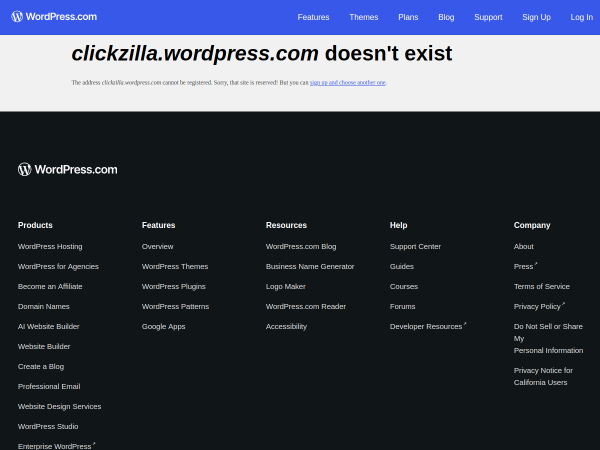Viewport: 600px width, 450px height.
Task: Click the Help column heading
Action: tap(398, 225)
